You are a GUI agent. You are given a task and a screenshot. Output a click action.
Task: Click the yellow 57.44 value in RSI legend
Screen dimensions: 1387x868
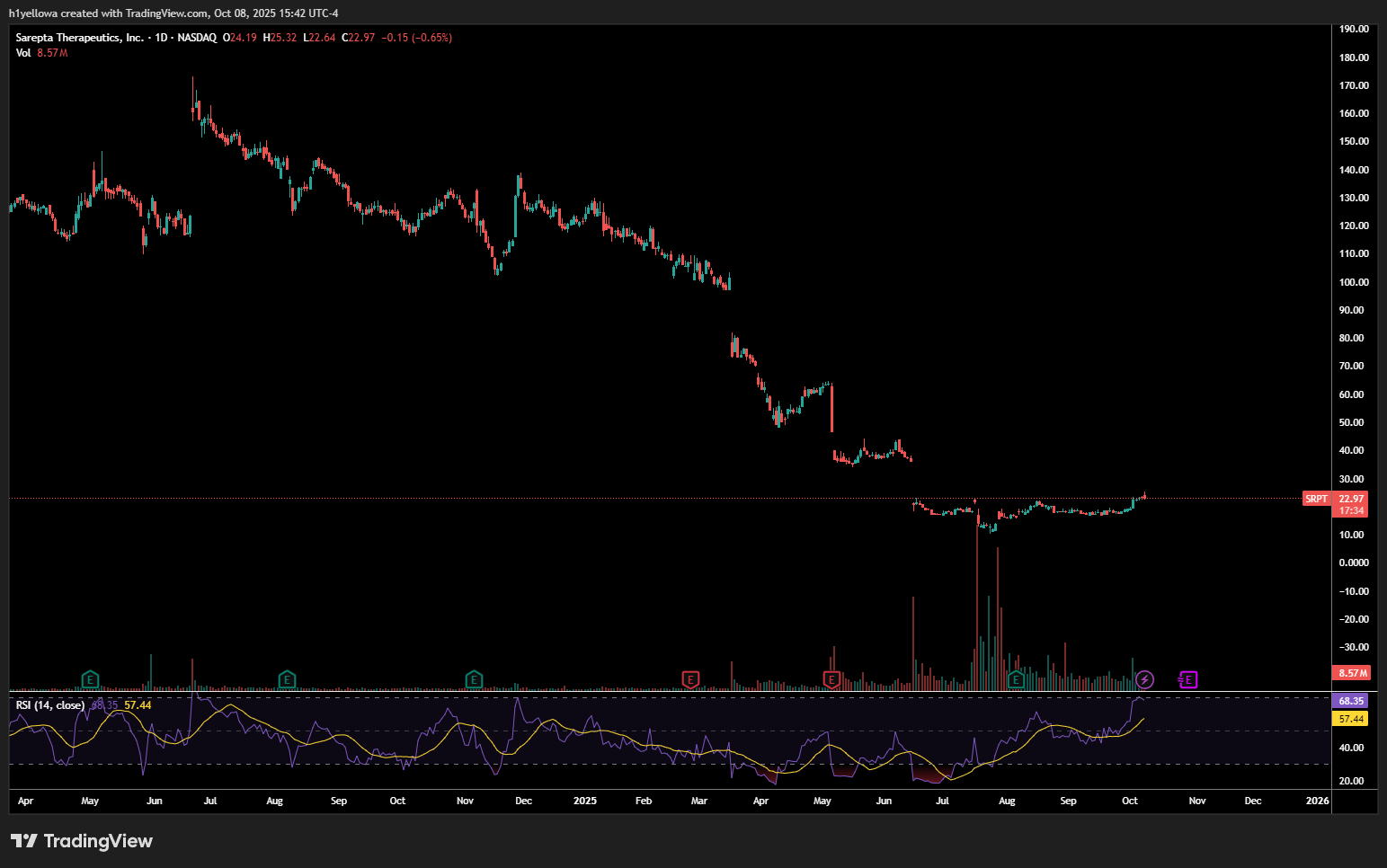[x=138, y=705]
